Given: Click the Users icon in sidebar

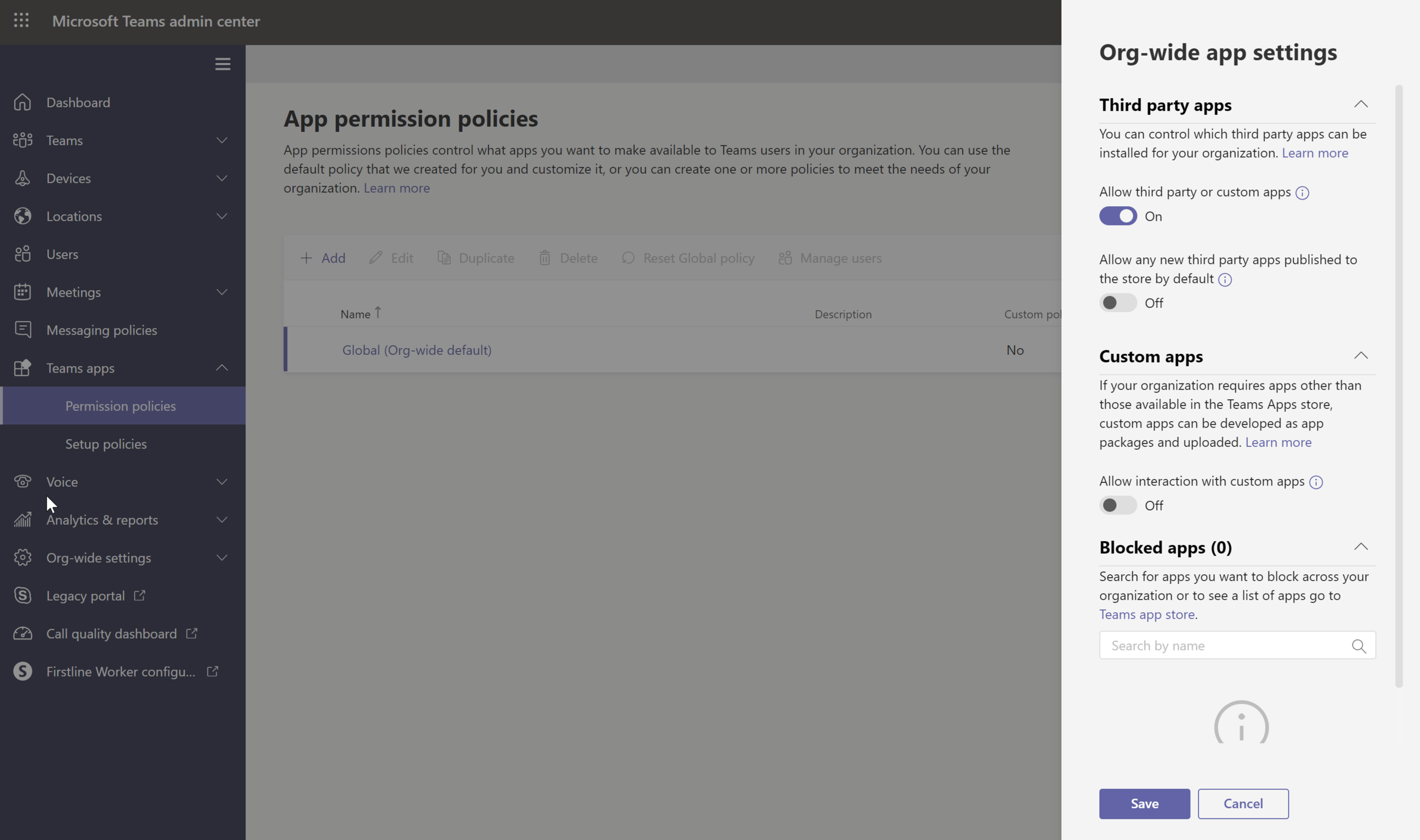Looking at the screenshot, I should click(x=22, y=254).
